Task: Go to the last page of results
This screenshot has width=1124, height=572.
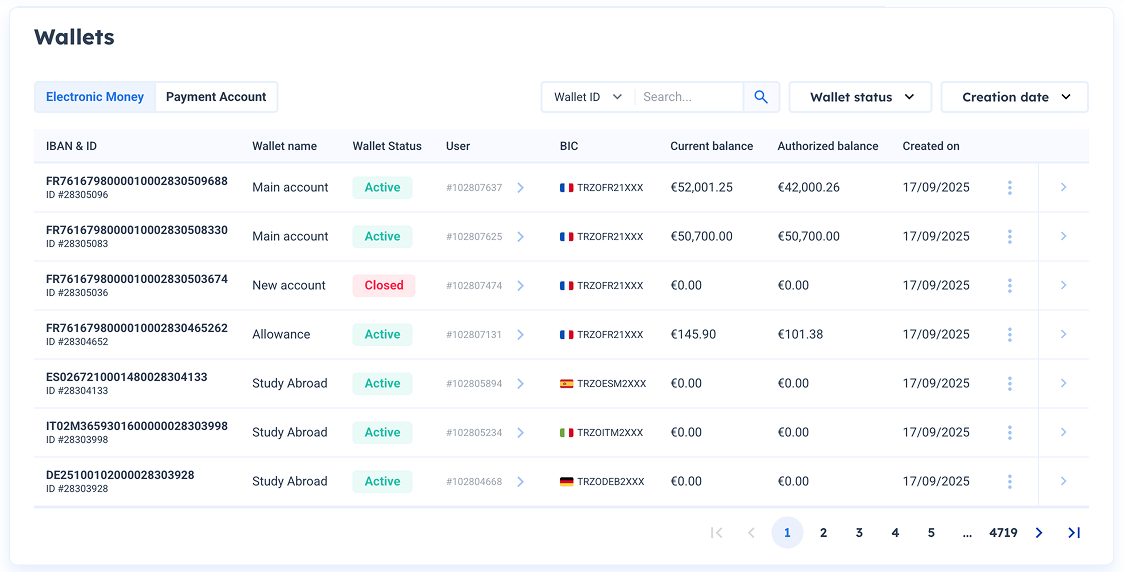Action: click(1074, 533)
